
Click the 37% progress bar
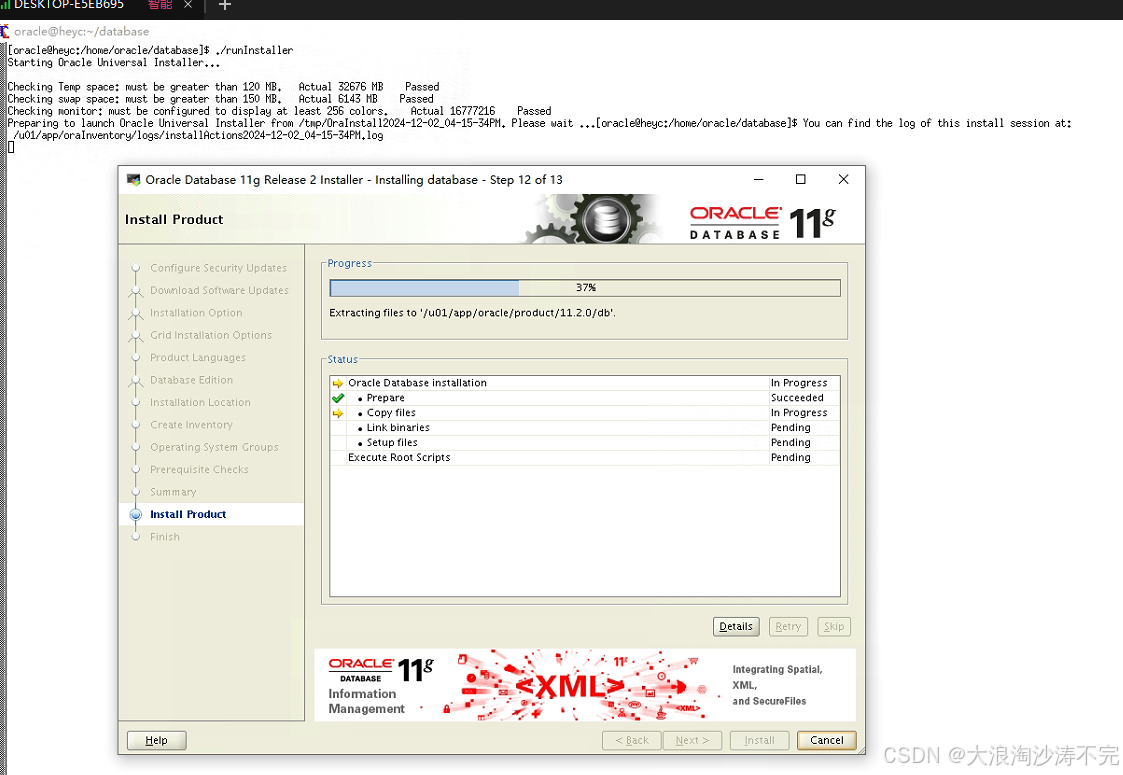[x=584, y=288]
